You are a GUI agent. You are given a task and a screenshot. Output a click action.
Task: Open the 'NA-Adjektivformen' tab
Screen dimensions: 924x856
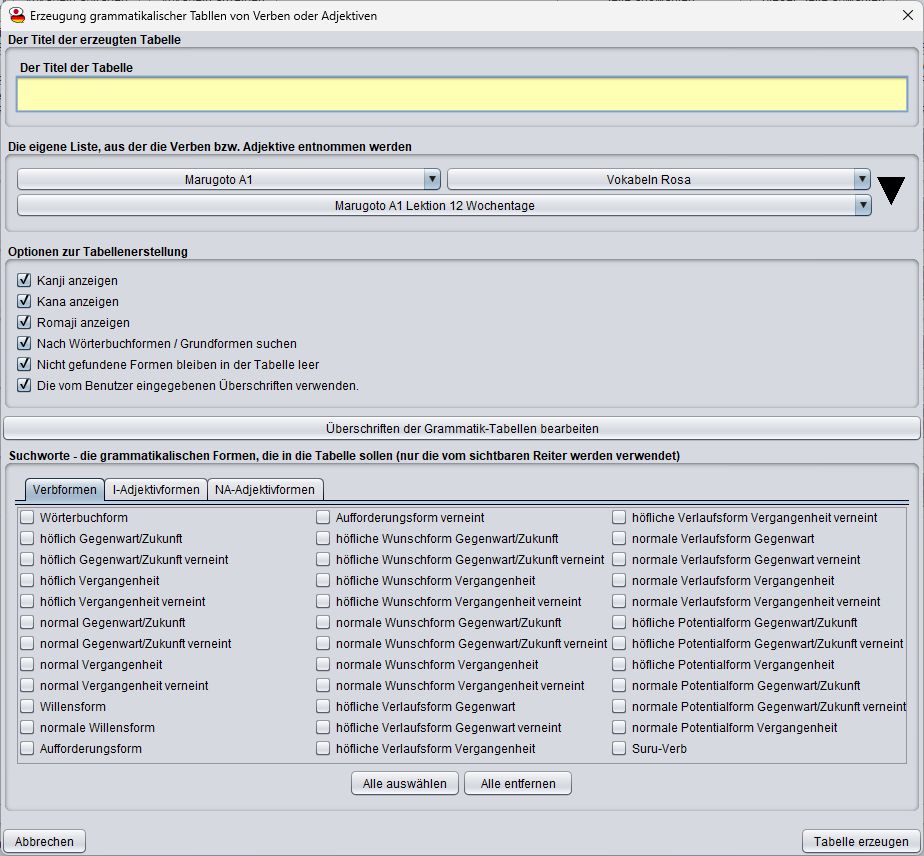pyautogui.click(x=264, y=490)
